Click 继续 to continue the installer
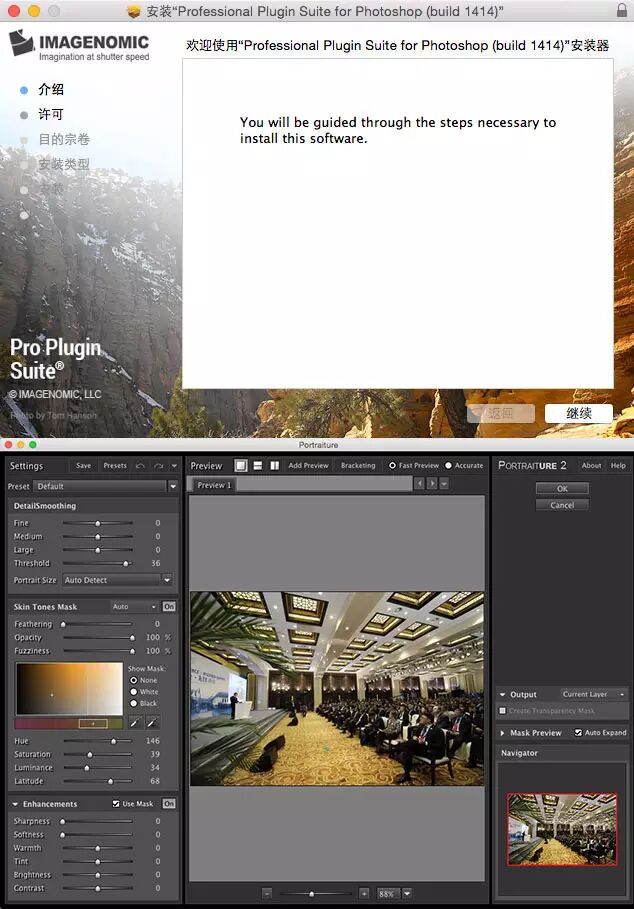The height and width of the screenshot is (909, 634). 578,413
